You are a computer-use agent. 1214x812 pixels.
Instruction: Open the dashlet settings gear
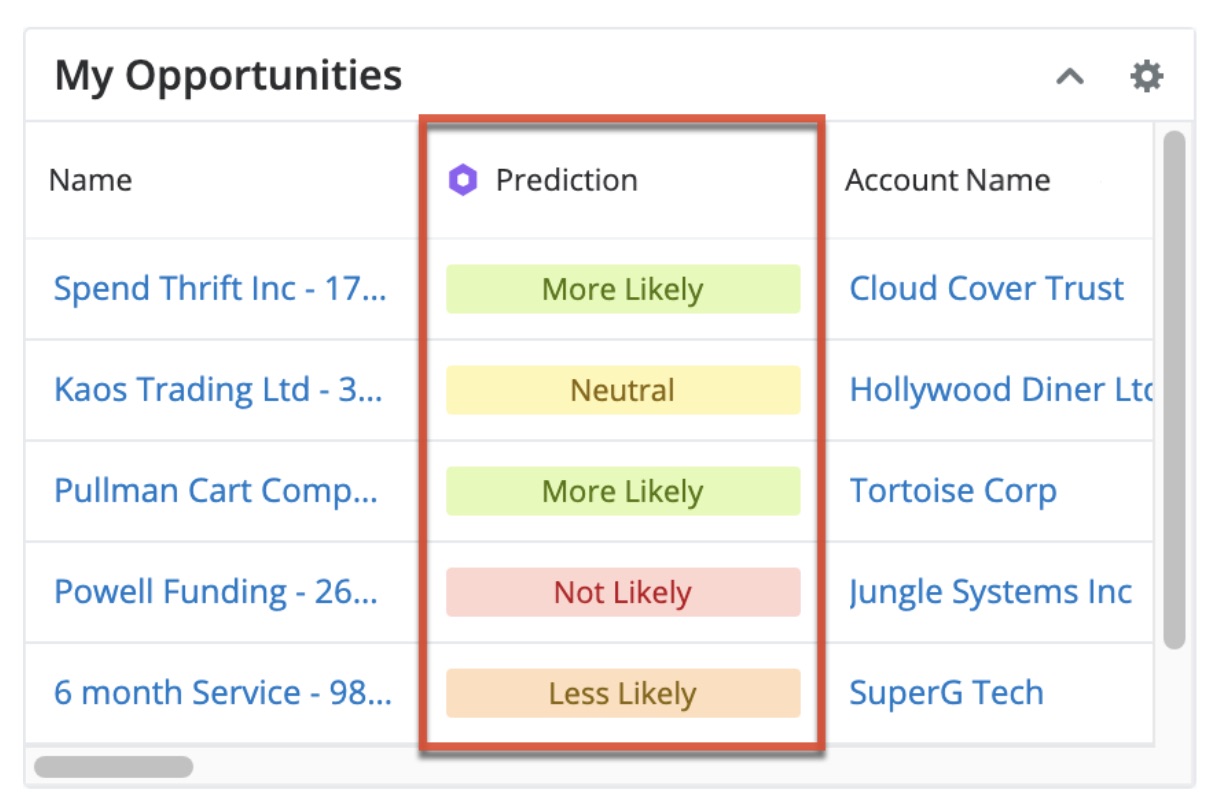click(x=1146, y=76)
